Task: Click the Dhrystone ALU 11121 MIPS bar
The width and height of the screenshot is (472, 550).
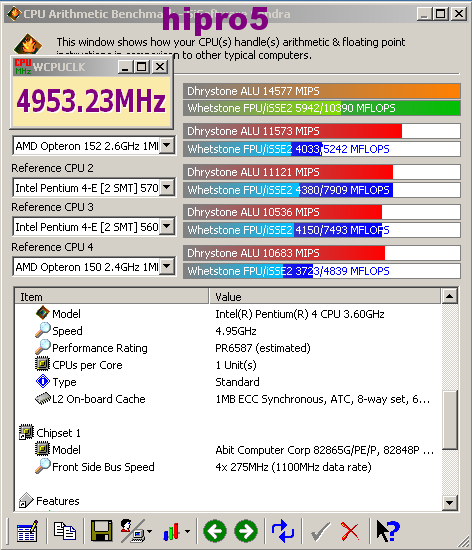Action: tap(322, 172)
